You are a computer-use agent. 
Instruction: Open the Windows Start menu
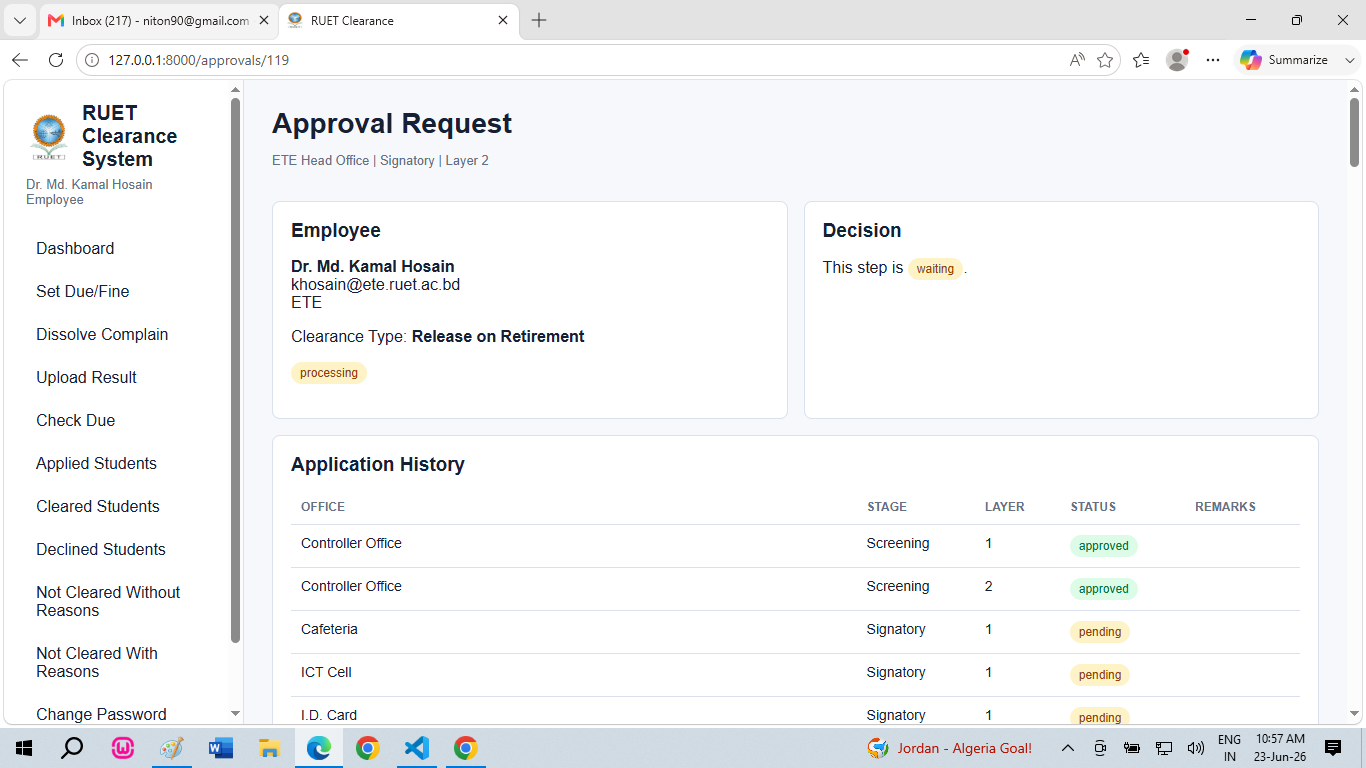pyautogui.click(x=24, y=748)
